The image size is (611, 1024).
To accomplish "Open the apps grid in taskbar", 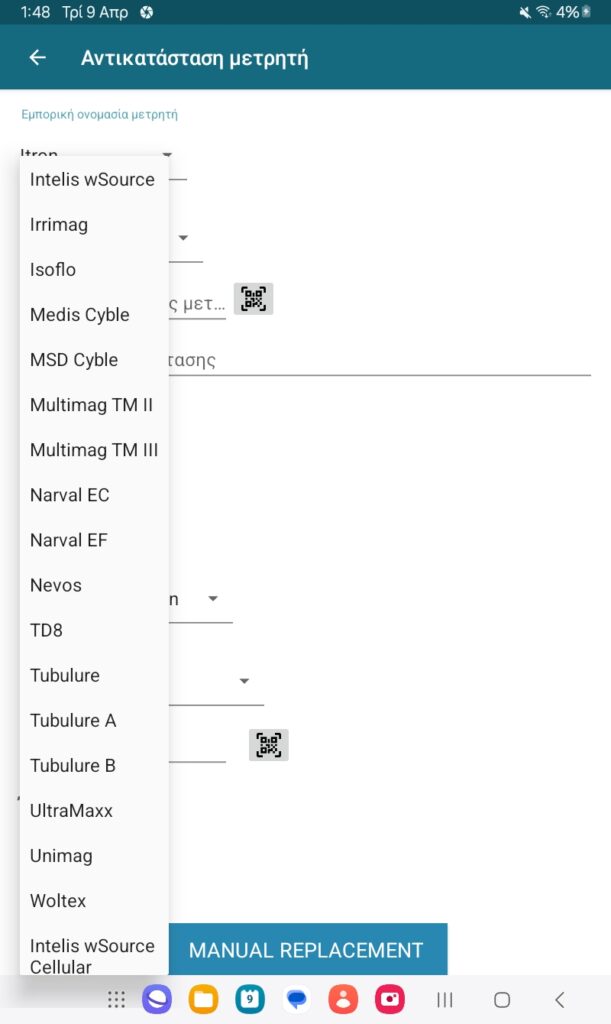I will (116, 999).
